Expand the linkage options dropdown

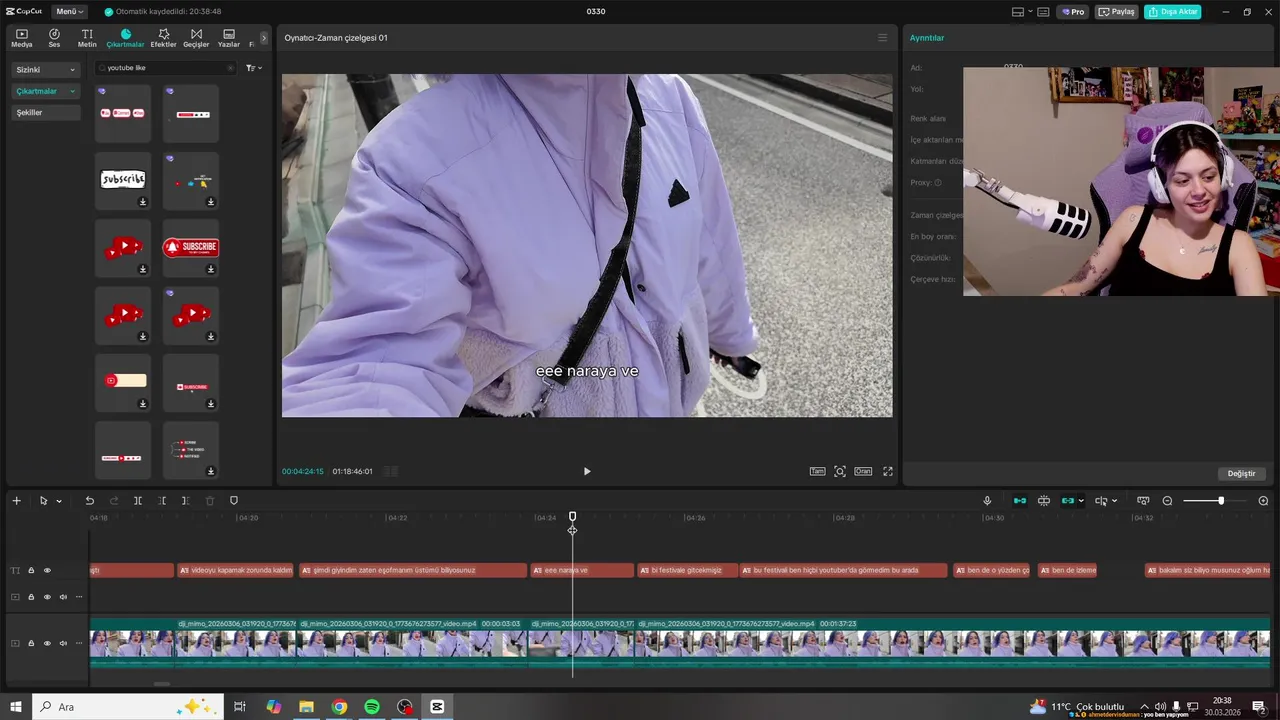(1081, 501)
